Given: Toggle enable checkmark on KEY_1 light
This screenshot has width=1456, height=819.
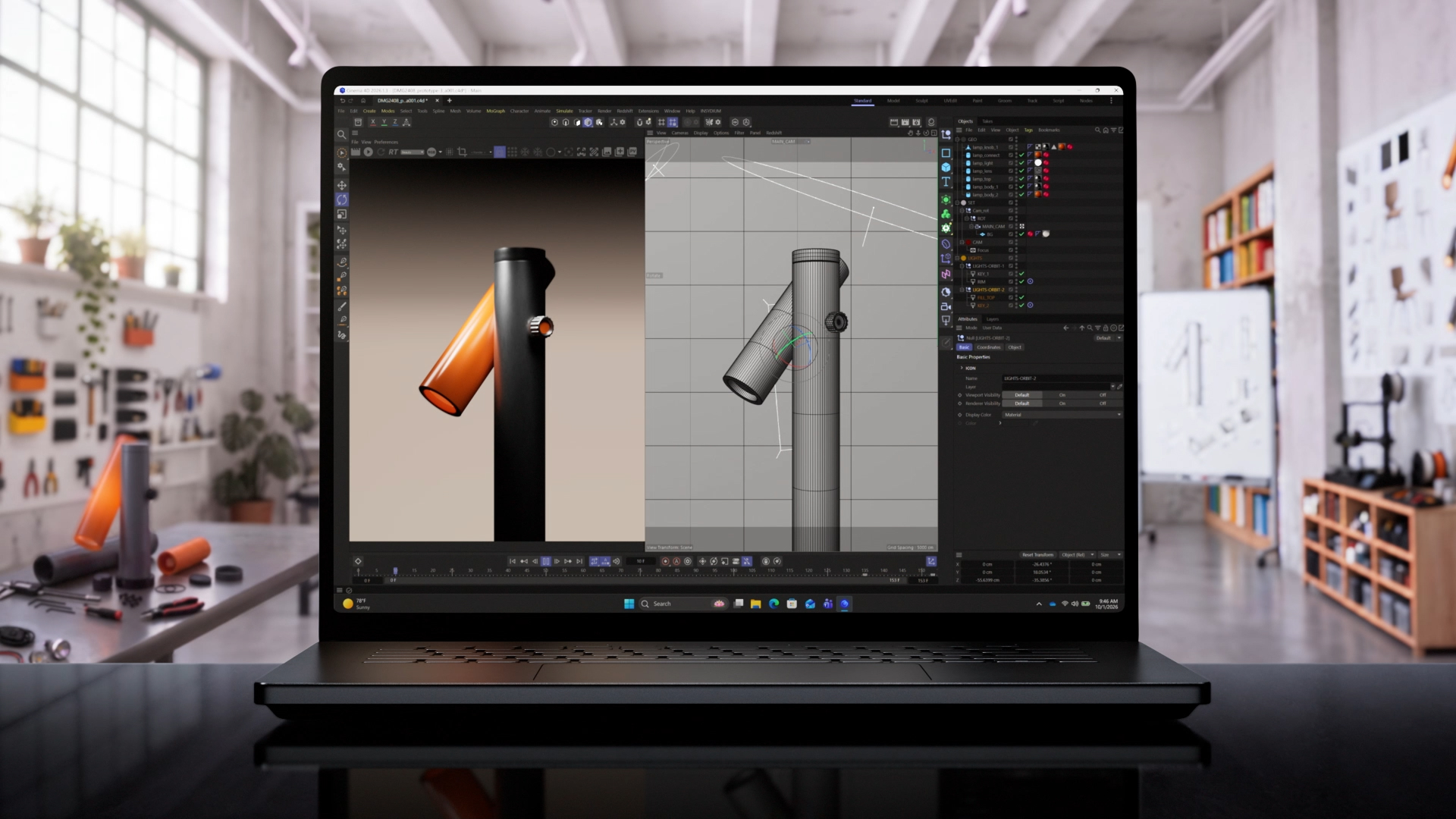Looking at the screenshot, I should (1021, 274).
